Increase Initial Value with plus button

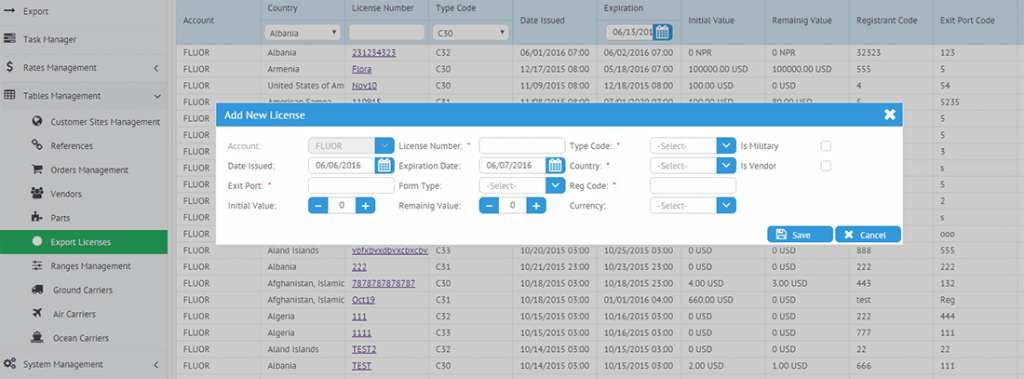click(x=365, y=206)
